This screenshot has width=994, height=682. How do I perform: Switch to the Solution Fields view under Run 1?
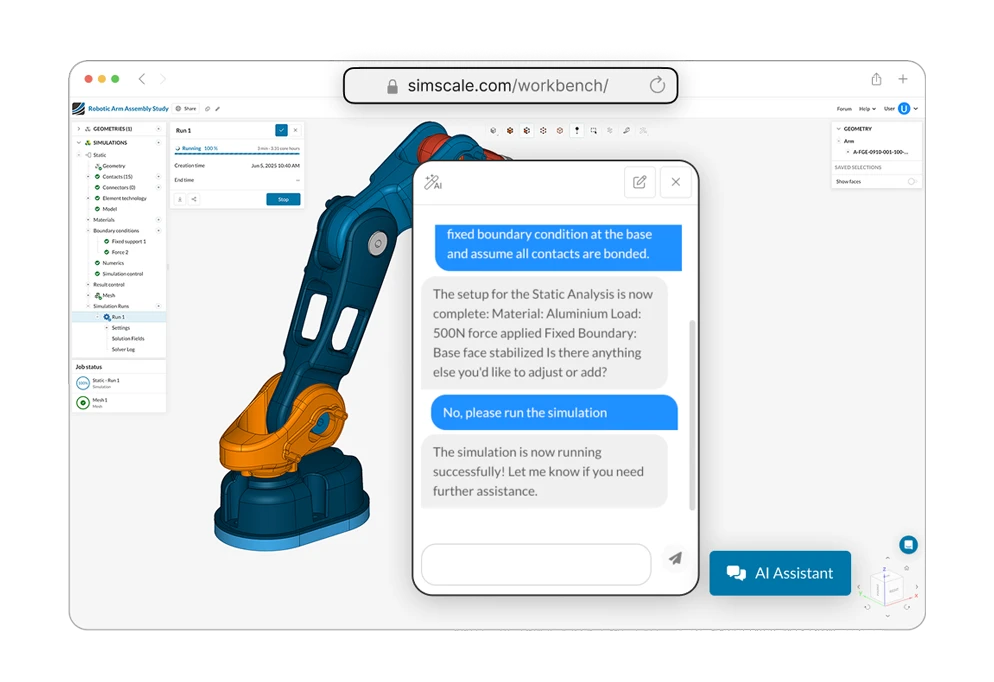pos(127,337)
